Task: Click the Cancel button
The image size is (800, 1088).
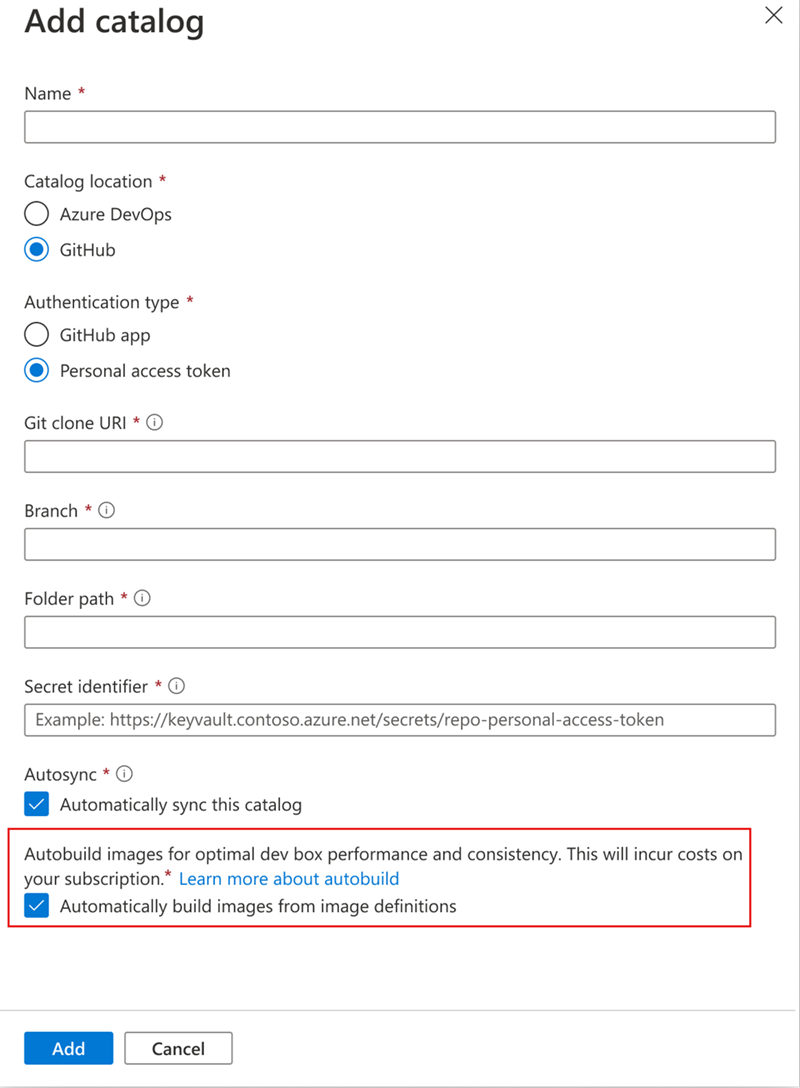Action: point(178,1048)
